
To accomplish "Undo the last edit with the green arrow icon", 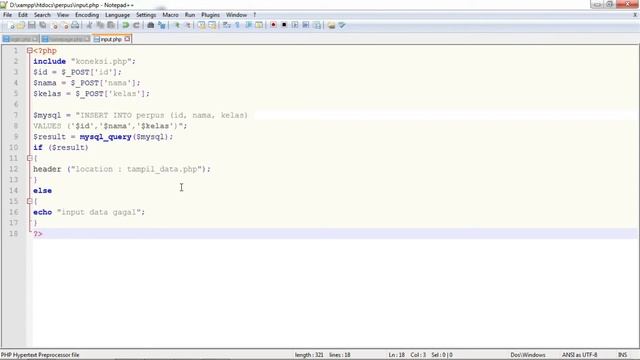I will (x=126, y=25).
